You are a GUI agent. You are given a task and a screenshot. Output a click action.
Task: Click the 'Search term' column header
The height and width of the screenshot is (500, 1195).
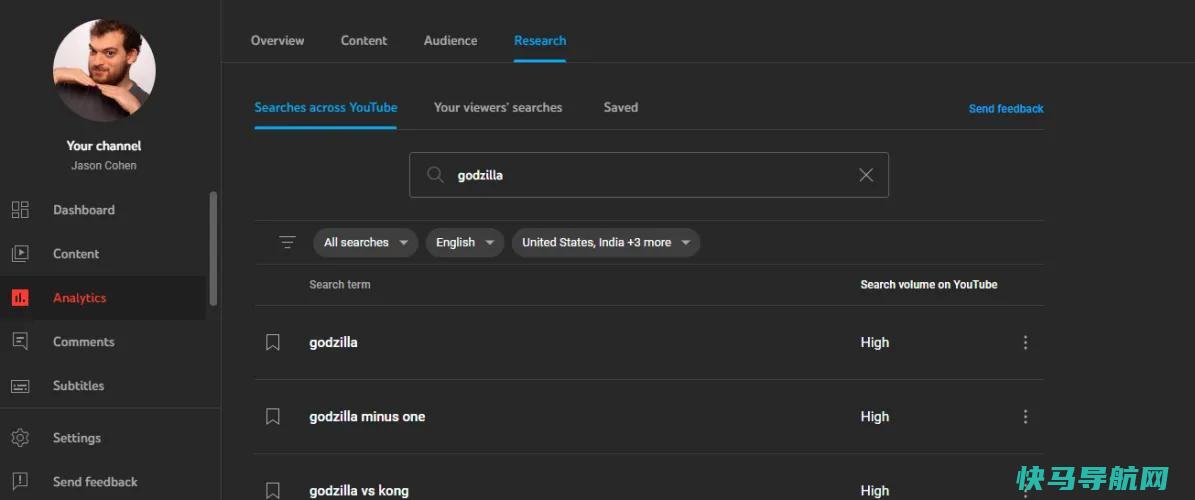click(340, 284)
